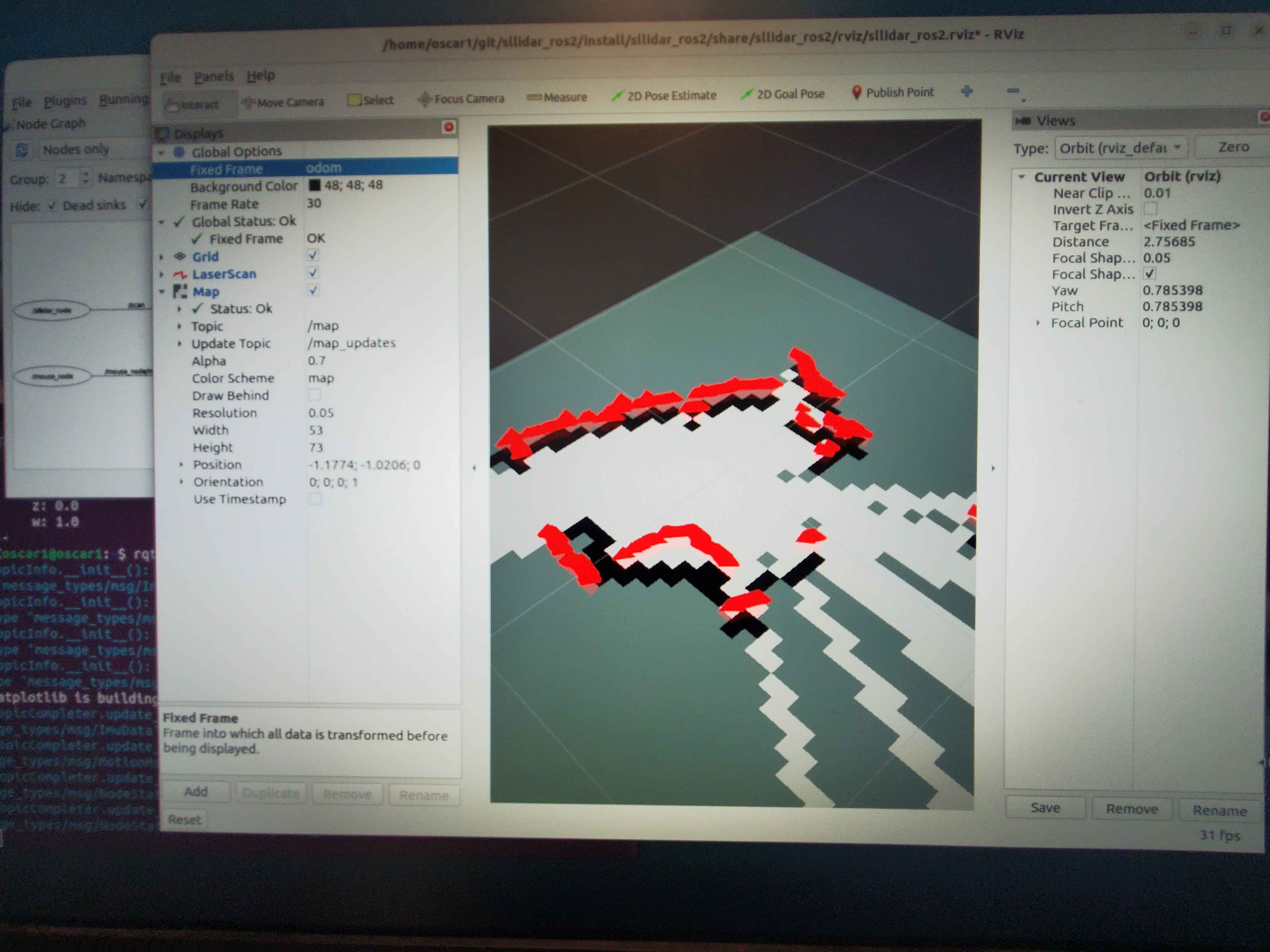Choose the Focus Camera tool
Viewport: 1270px width, 952px height.
(x=461, y=99)
